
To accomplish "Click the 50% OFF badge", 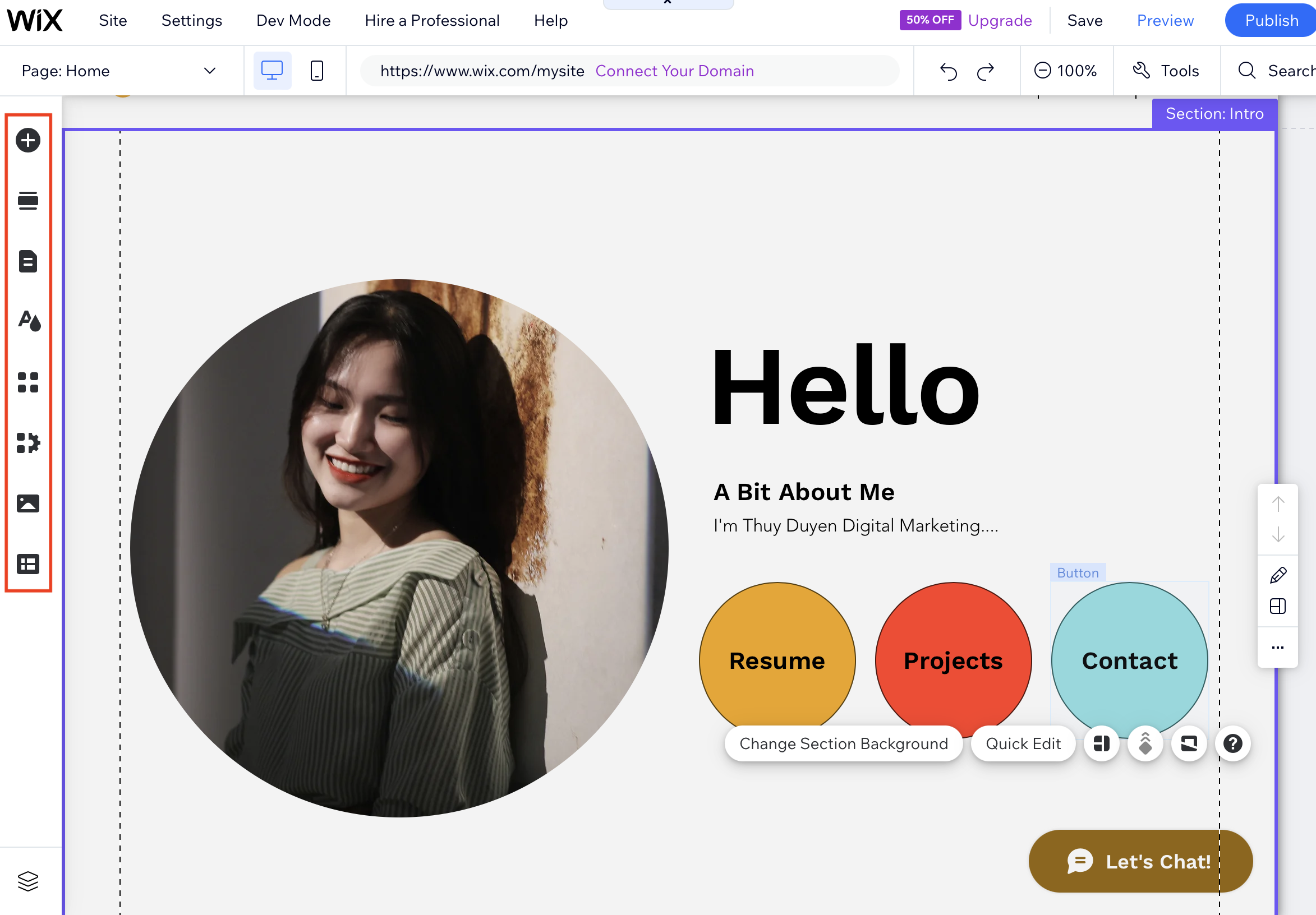I will click(930, 20).
